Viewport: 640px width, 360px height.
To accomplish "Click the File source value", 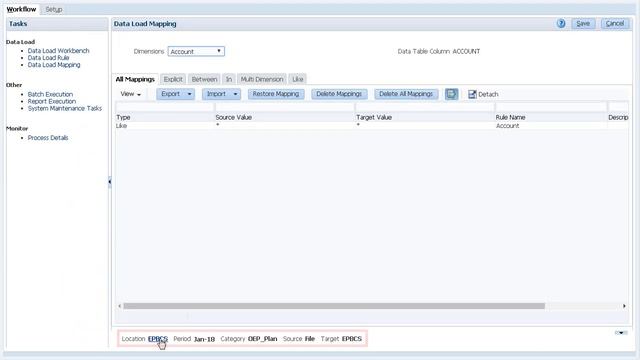I will (x=310, y=339).
